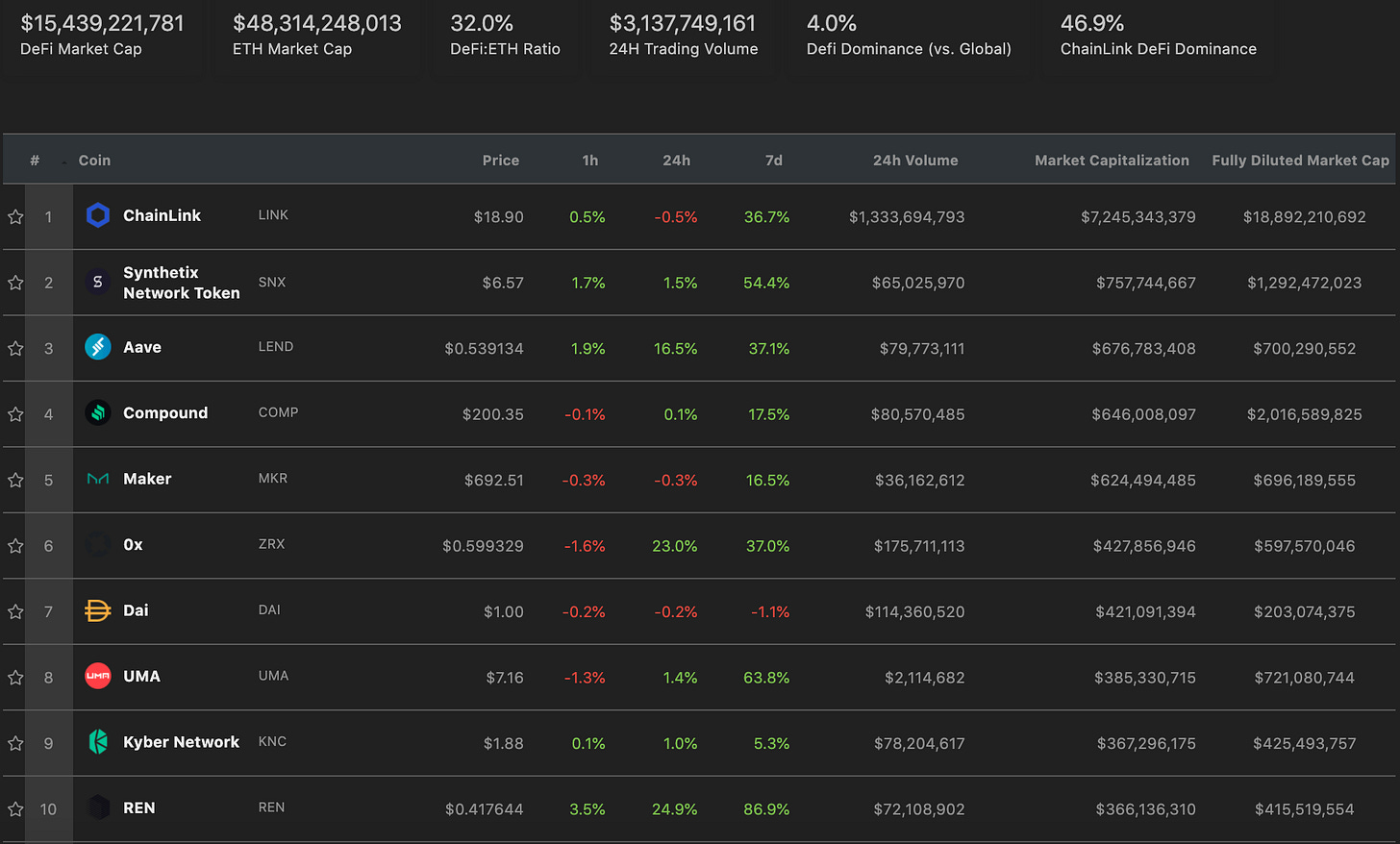
Task: Open the REN coin name link
Action: click(x=138, y=807)
